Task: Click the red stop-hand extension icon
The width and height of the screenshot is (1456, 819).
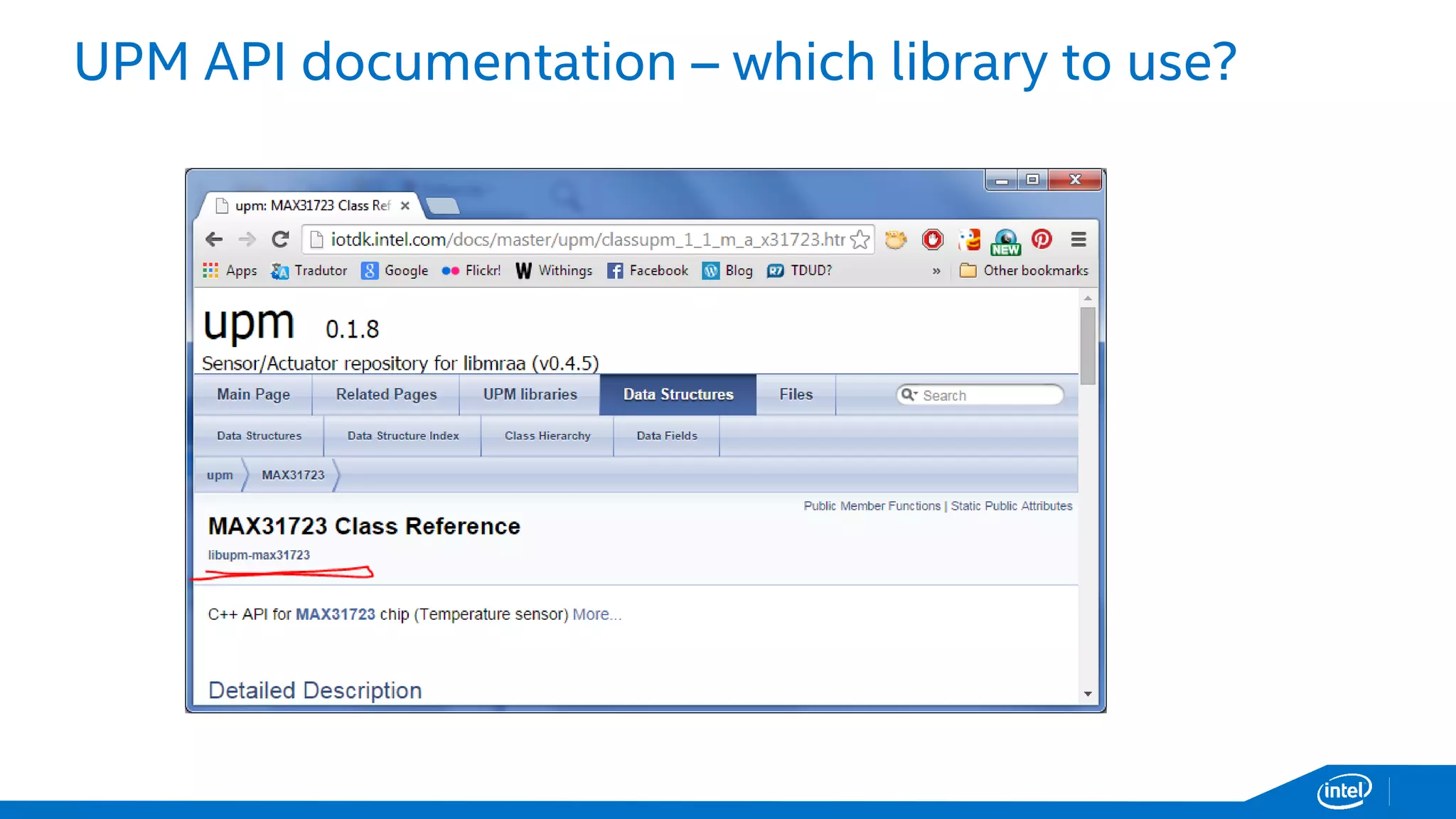Action: [x=932, y=240]
